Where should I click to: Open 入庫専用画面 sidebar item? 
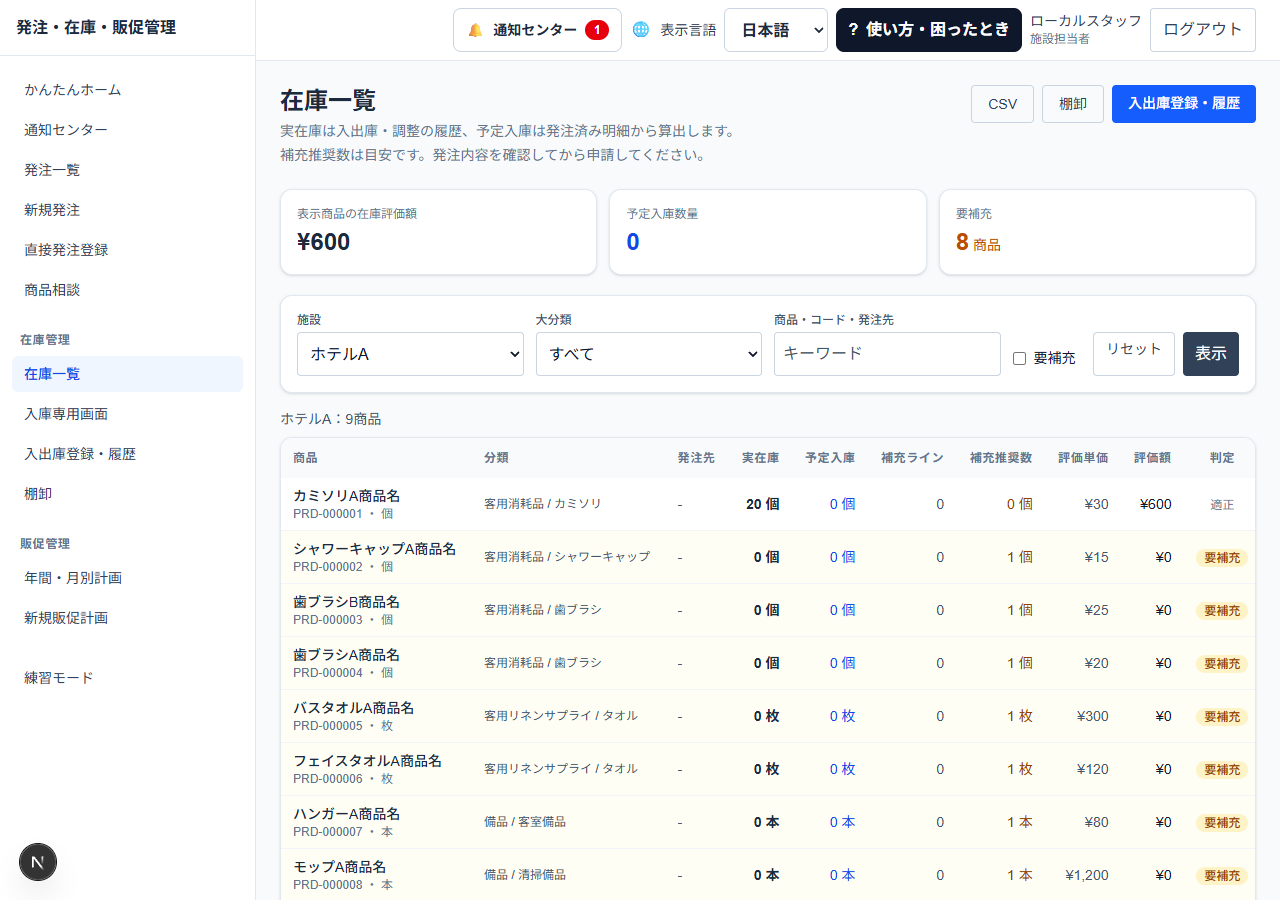127,414
